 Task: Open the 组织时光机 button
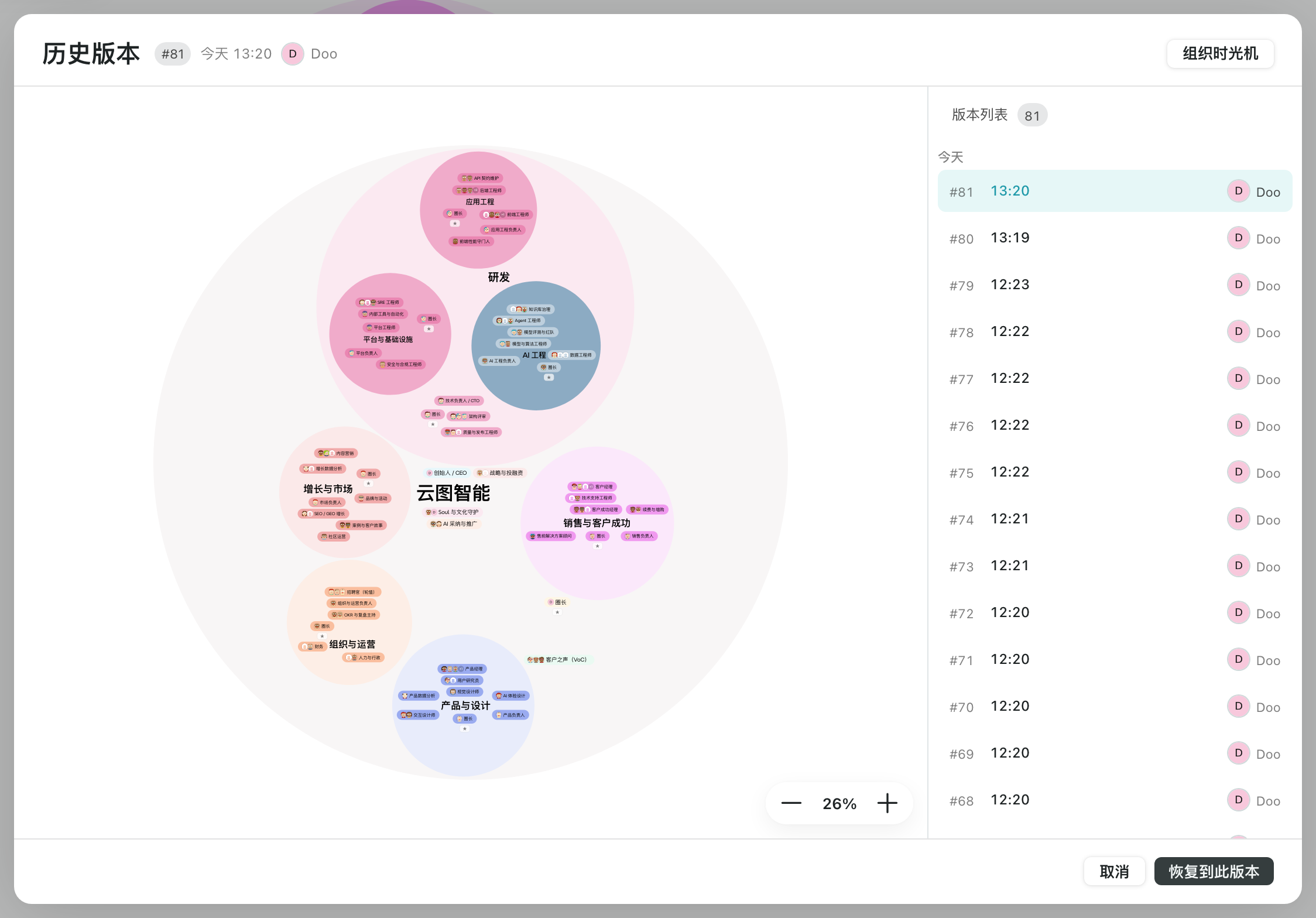(1220, 54)
